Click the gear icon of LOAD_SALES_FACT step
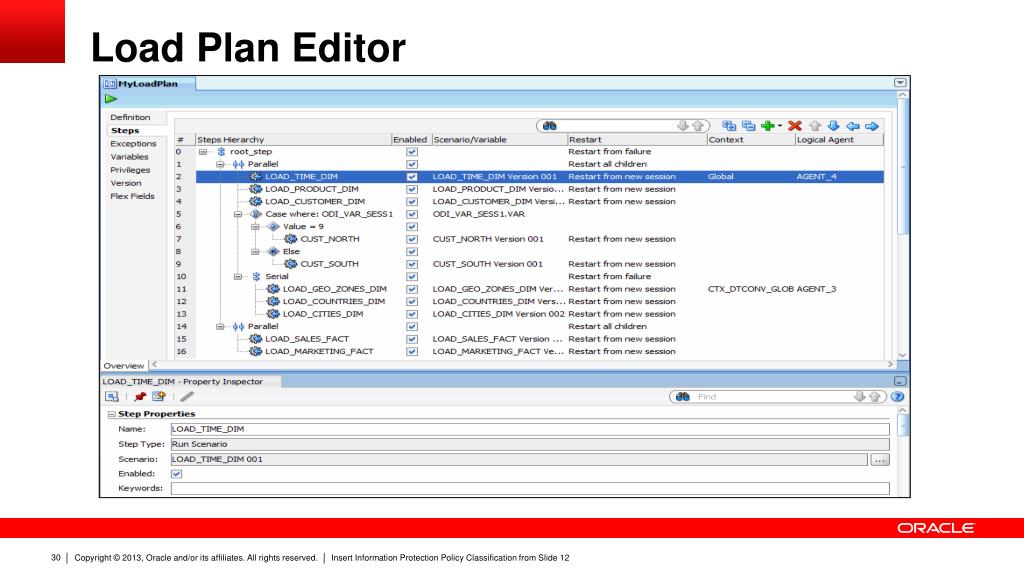 point(256,338)
